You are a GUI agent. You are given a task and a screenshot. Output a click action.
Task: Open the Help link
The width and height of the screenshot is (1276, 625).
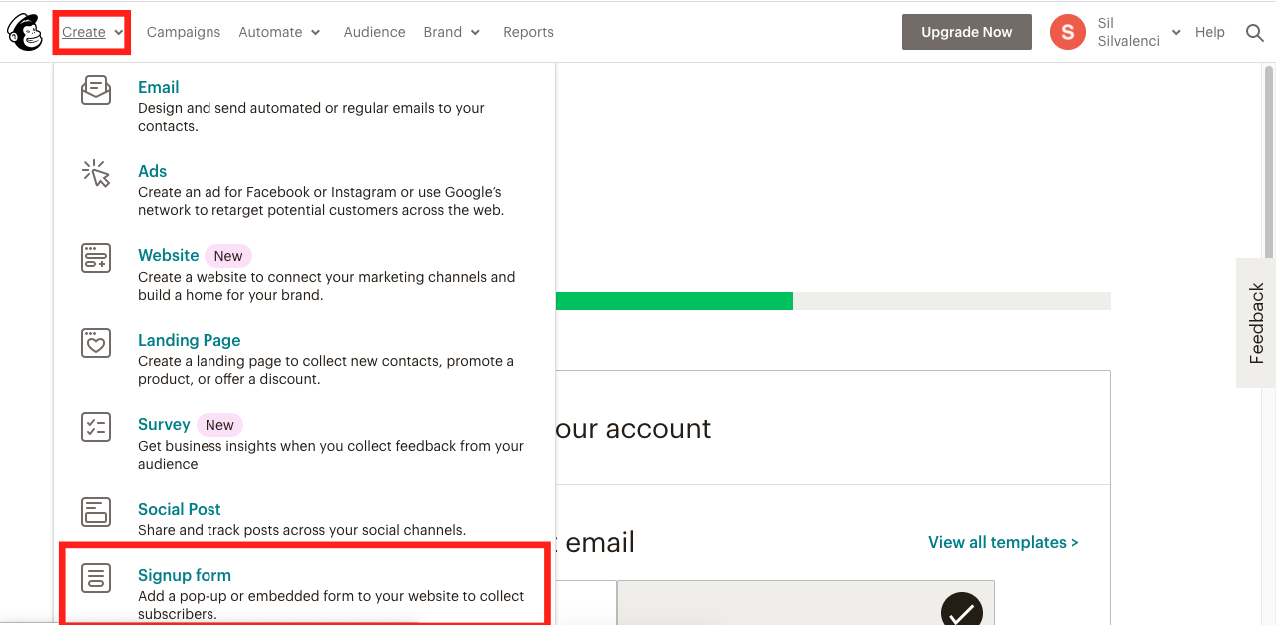tap(1209, 32)
